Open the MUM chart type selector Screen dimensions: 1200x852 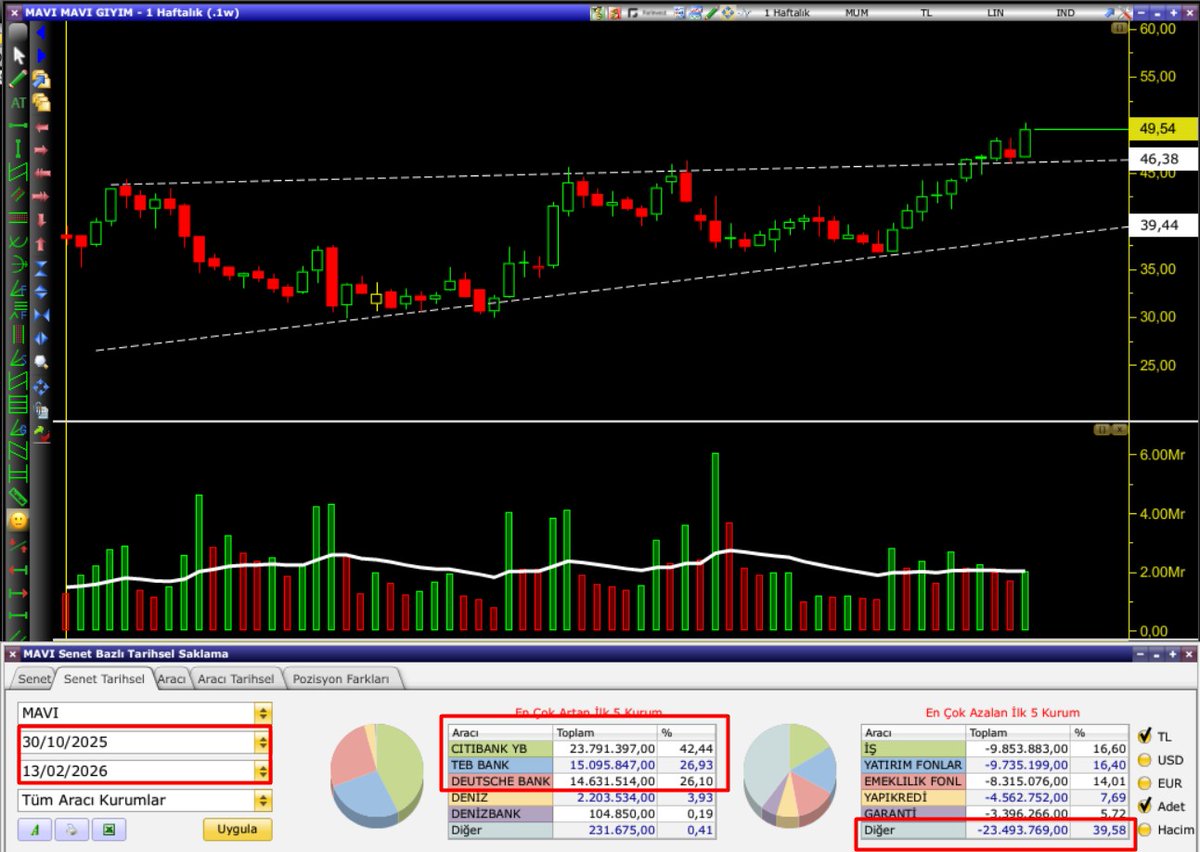(856, 13)
